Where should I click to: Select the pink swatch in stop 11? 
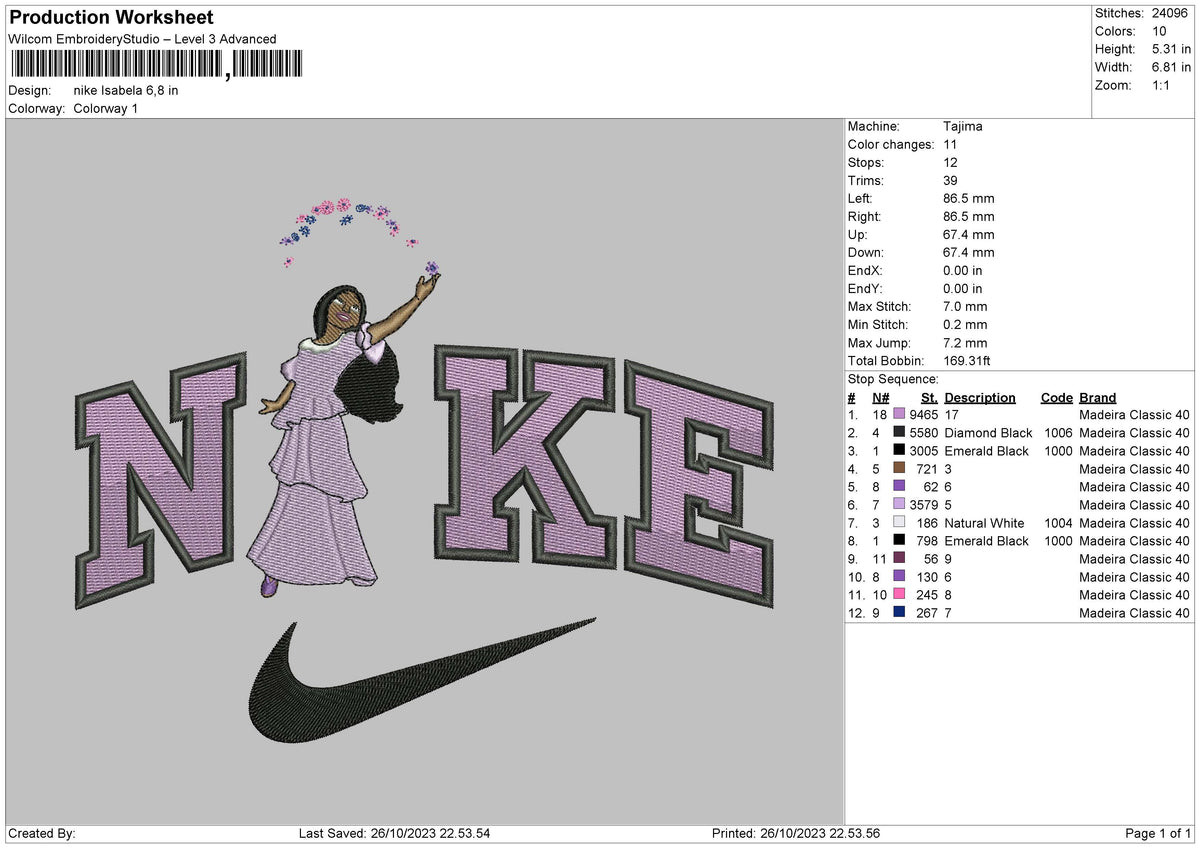click(899, 595)
